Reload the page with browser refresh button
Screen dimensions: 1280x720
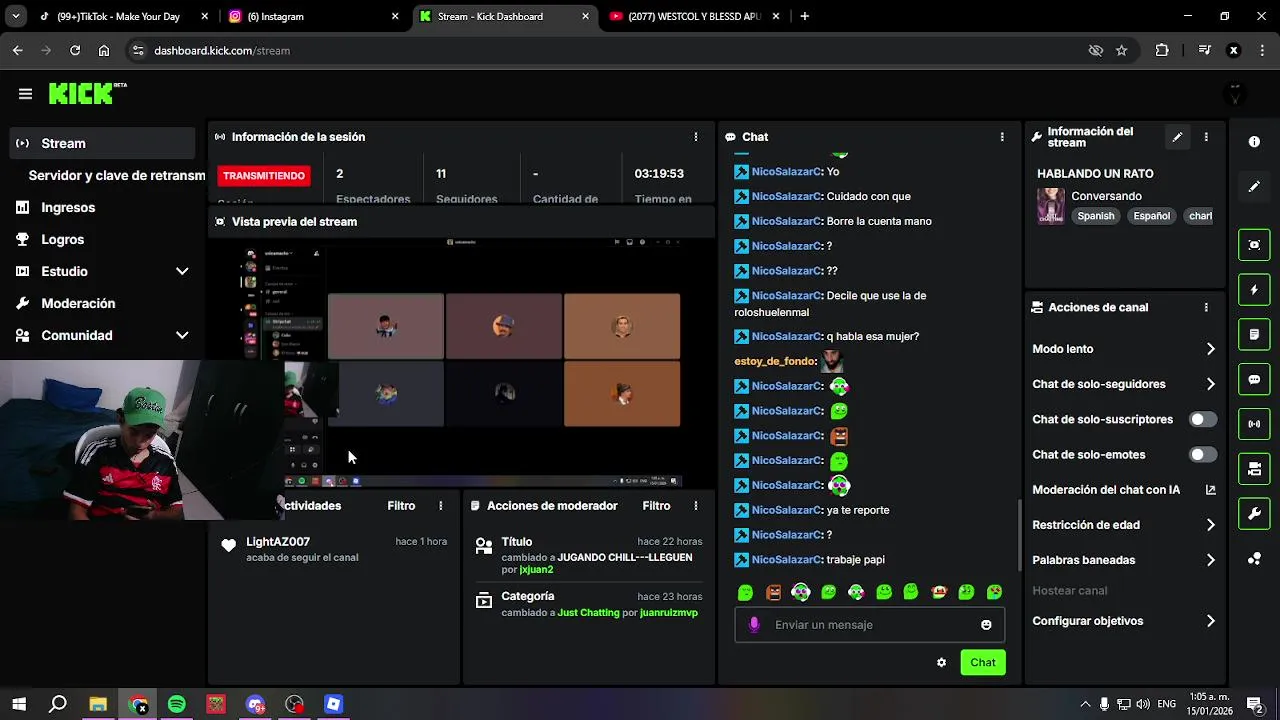tap(75, 50)
